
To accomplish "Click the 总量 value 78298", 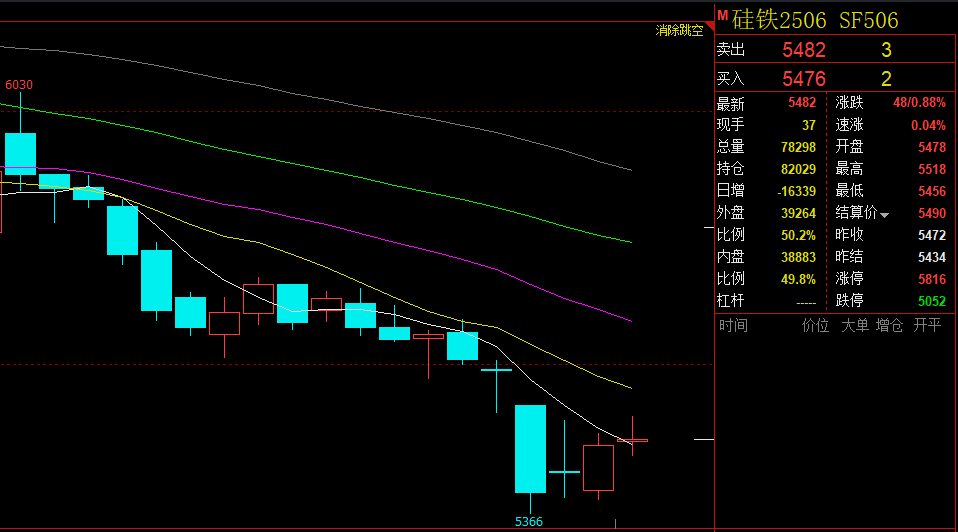I will [798, 147].
